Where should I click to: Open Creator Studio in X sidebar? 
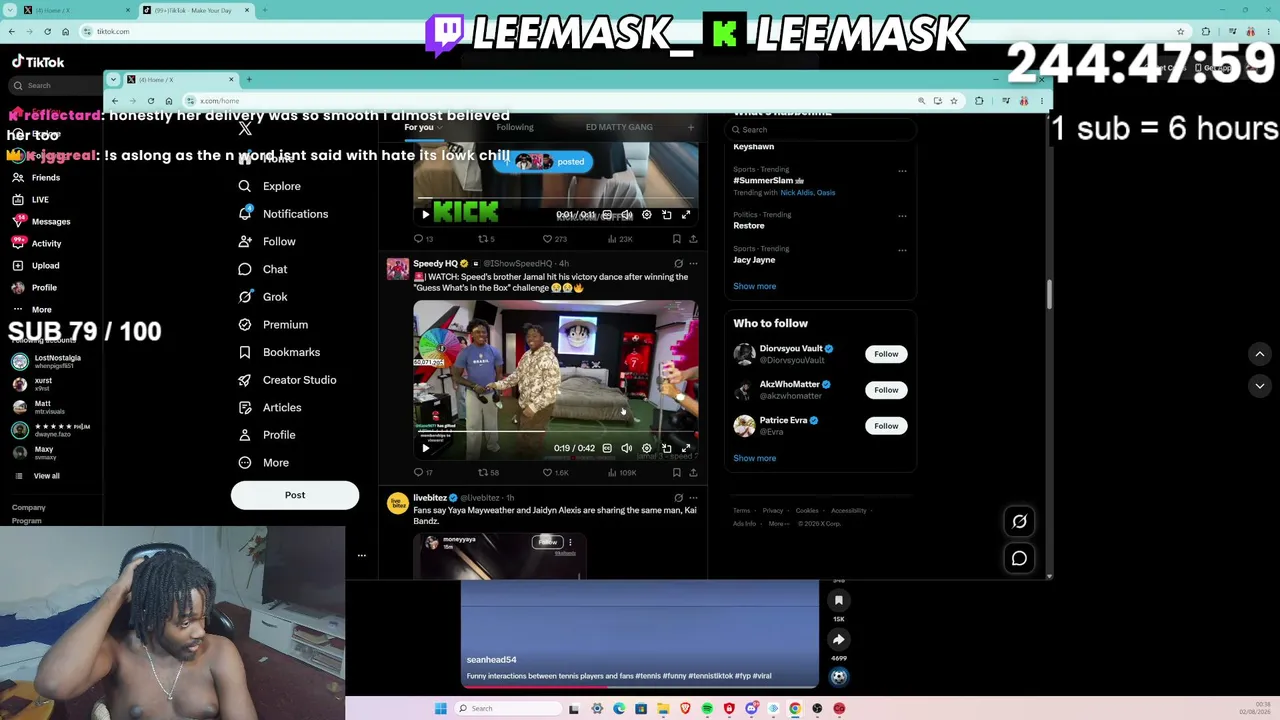(x=287, y=380)
